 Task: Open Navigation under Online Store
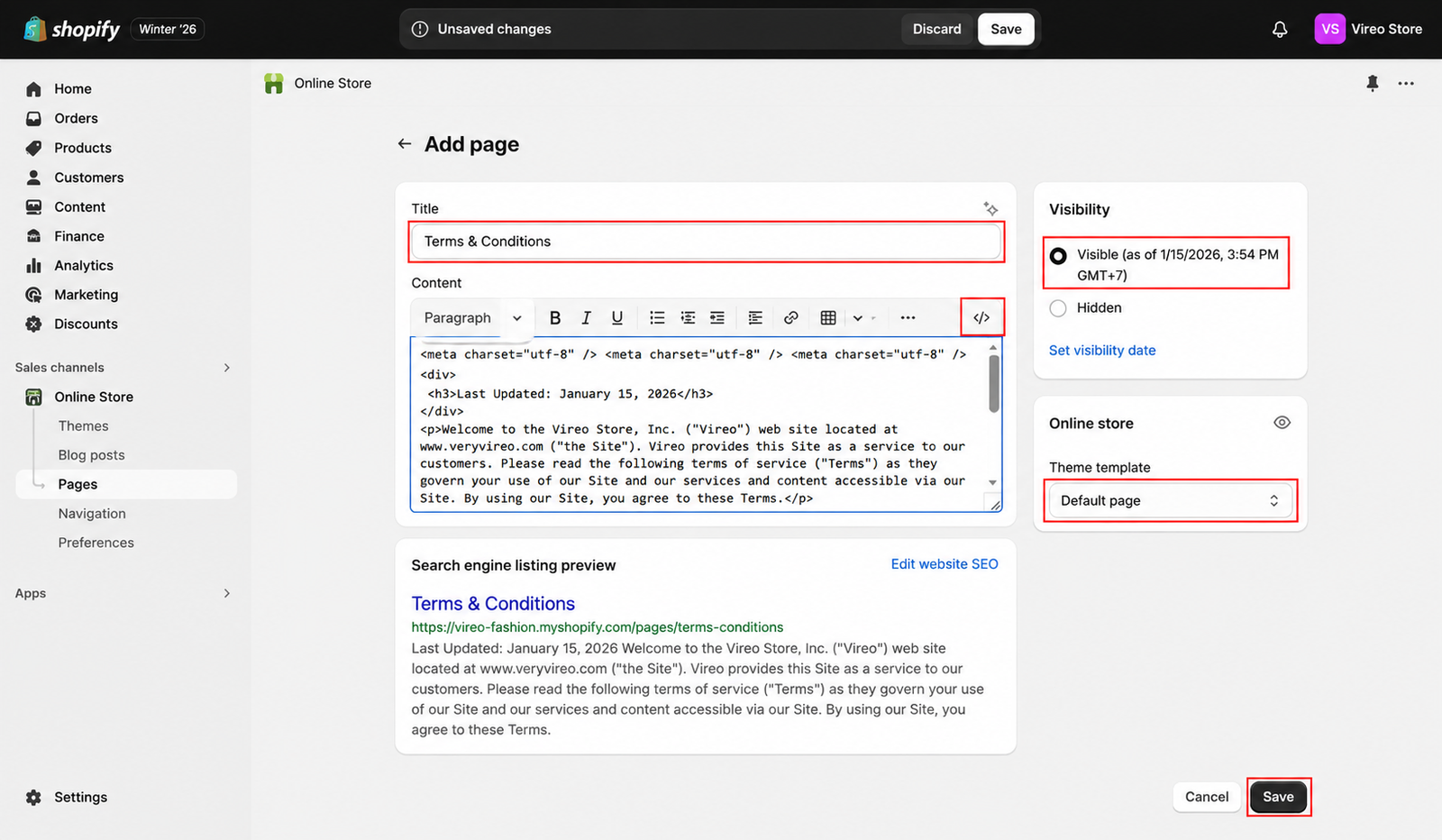click(92, 514)
